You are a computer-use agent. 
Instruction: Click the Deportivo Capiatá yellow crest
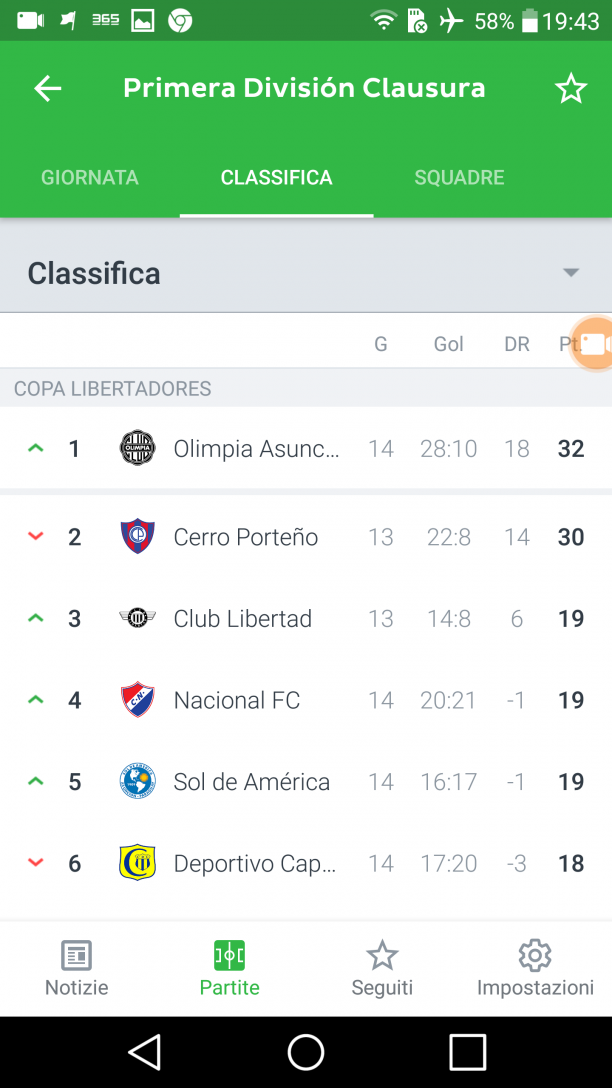point(137,863)
